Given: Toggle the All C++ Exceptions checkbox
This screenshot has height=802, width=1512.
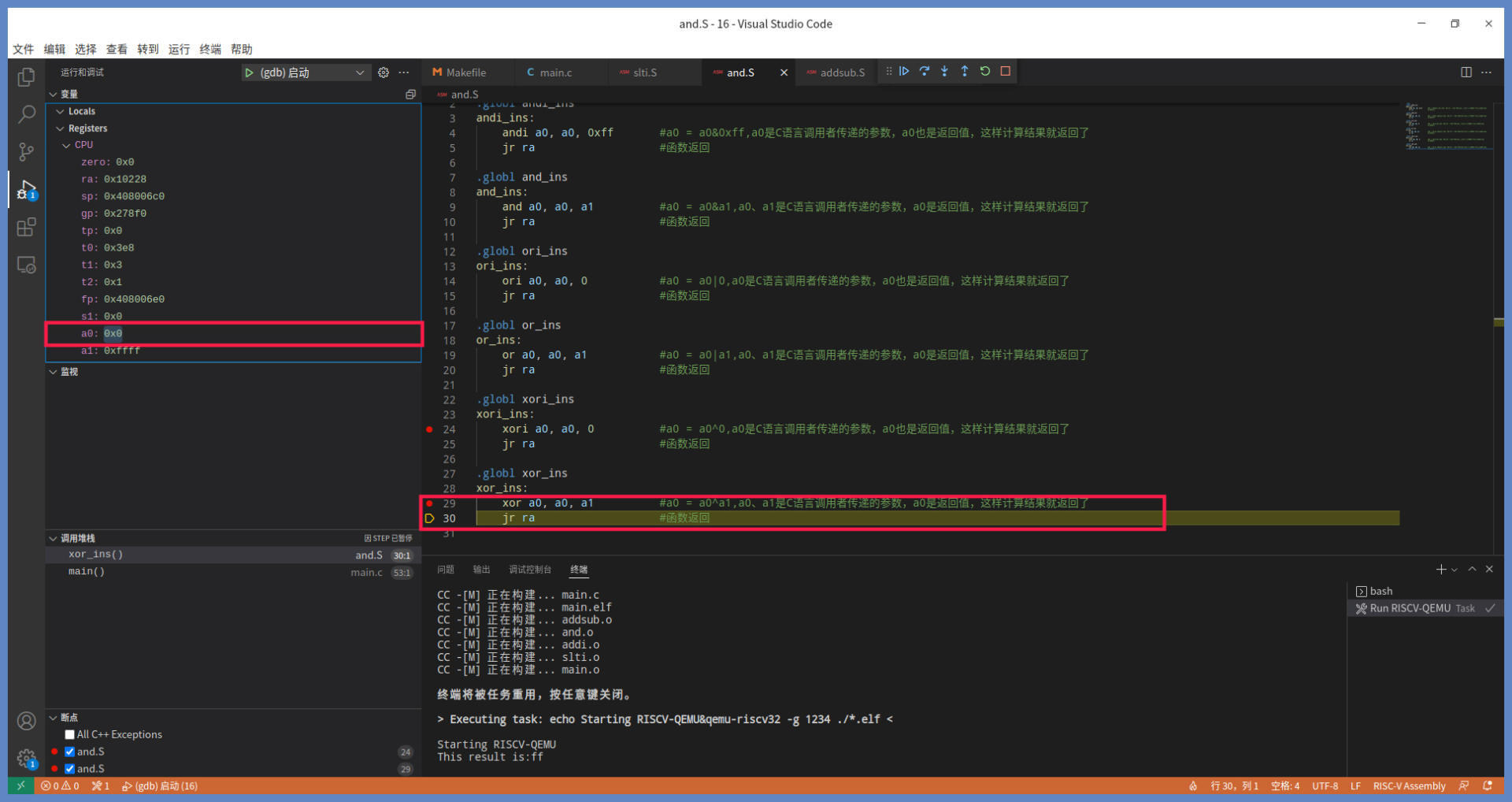Looking at the screenshot, I should (70, 734).
